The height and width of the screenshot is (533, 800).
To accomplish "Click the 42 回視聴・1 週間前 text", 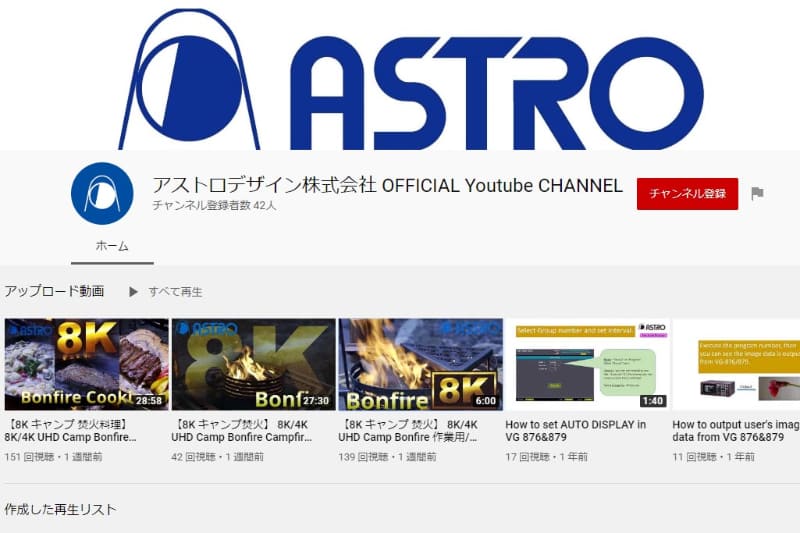I will click(x=218, y=456).
